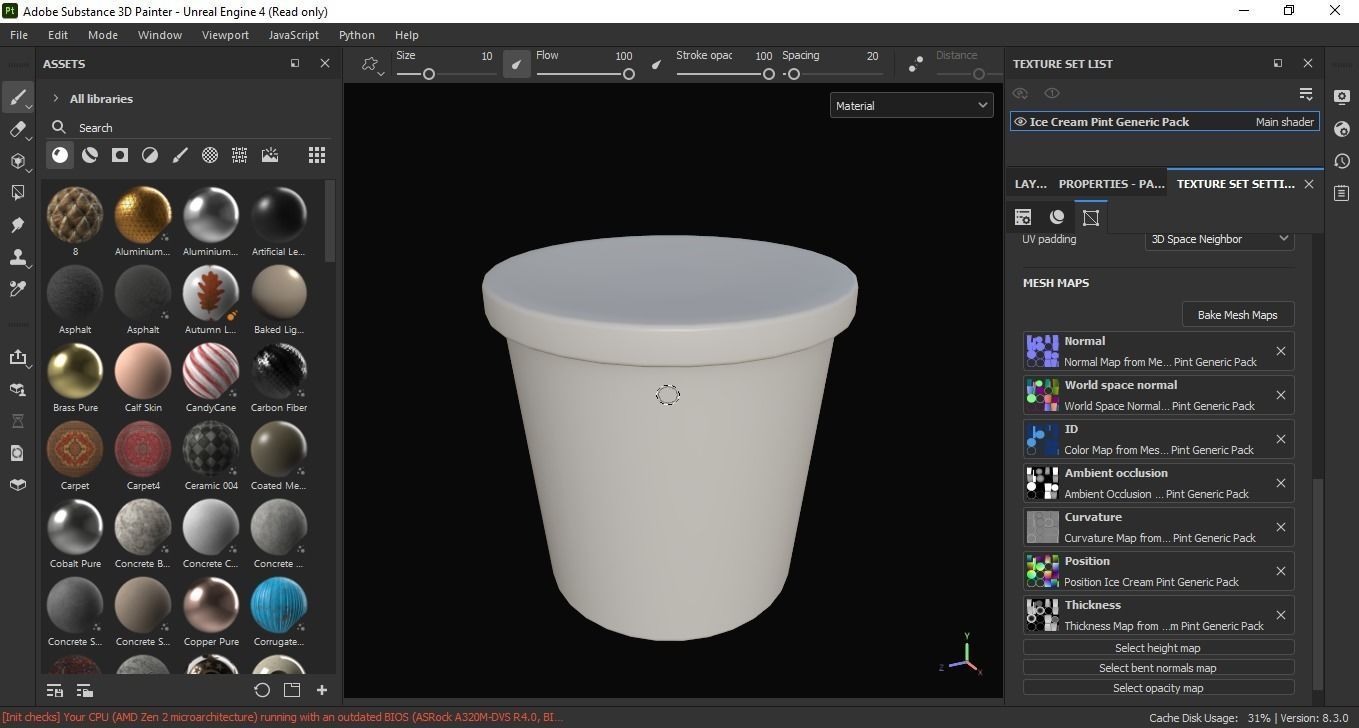Open Shader settings from right sidebar
Screen dimensions: 1359x728
point(1342,129)
